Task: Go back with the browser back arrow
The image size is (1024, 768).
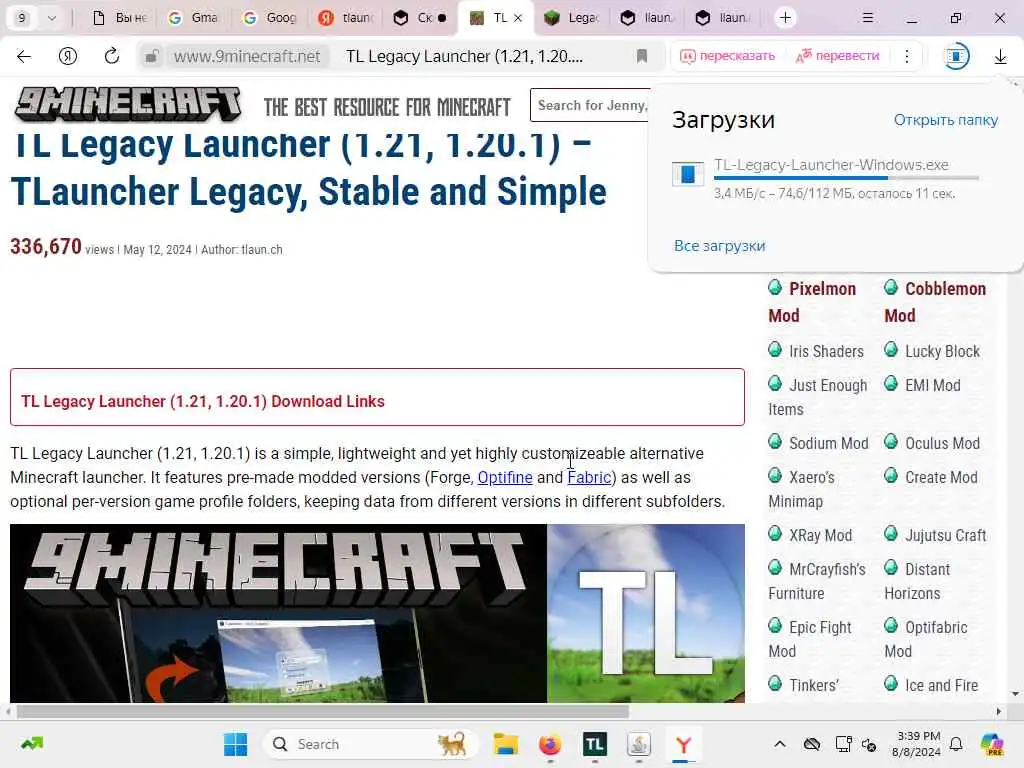Action: [x=24, y=56]
